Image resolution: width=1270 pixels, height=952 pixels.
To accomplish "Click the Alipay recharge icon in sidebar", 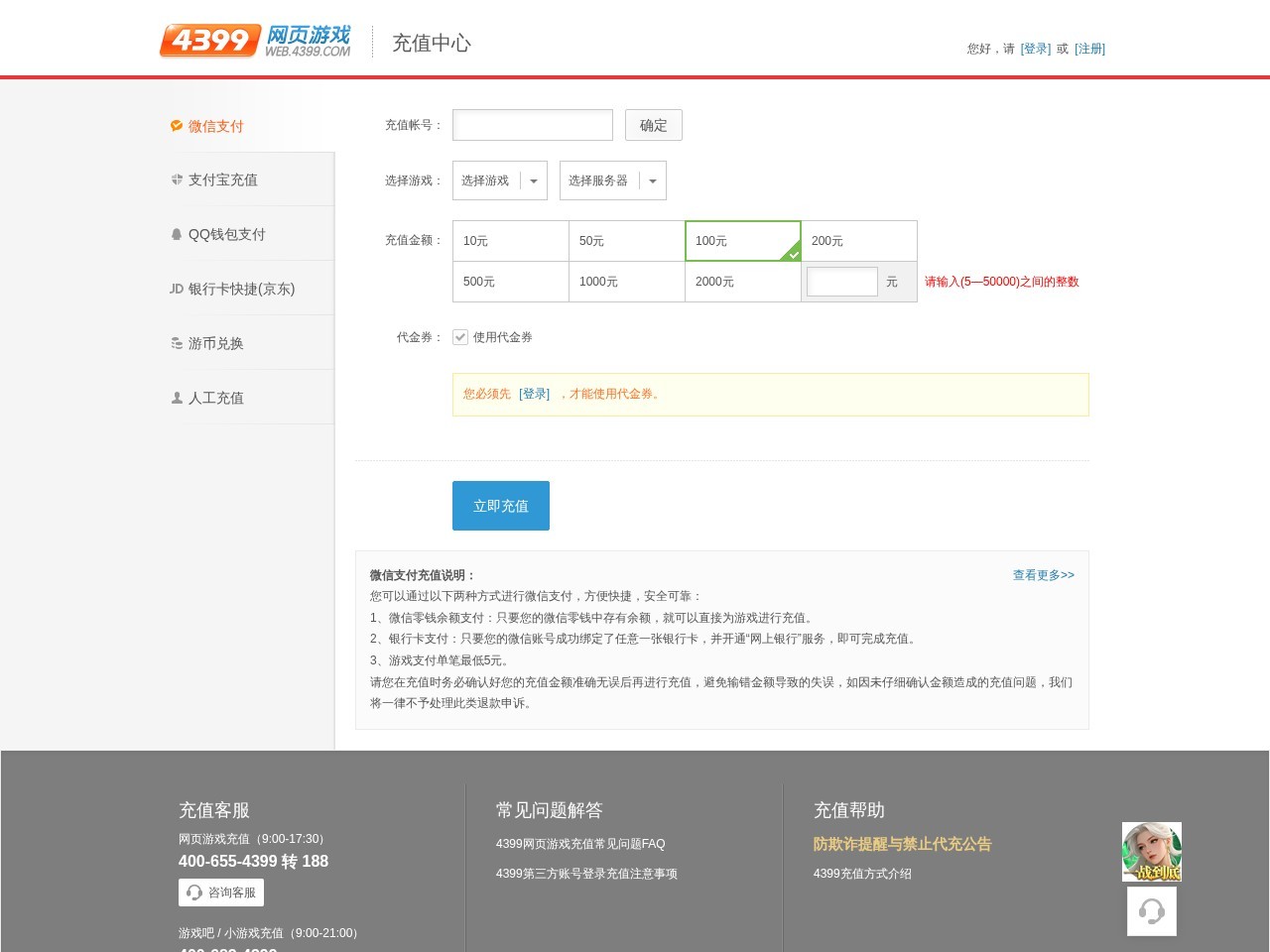I will pyautogui.click(x=175, y=179).
